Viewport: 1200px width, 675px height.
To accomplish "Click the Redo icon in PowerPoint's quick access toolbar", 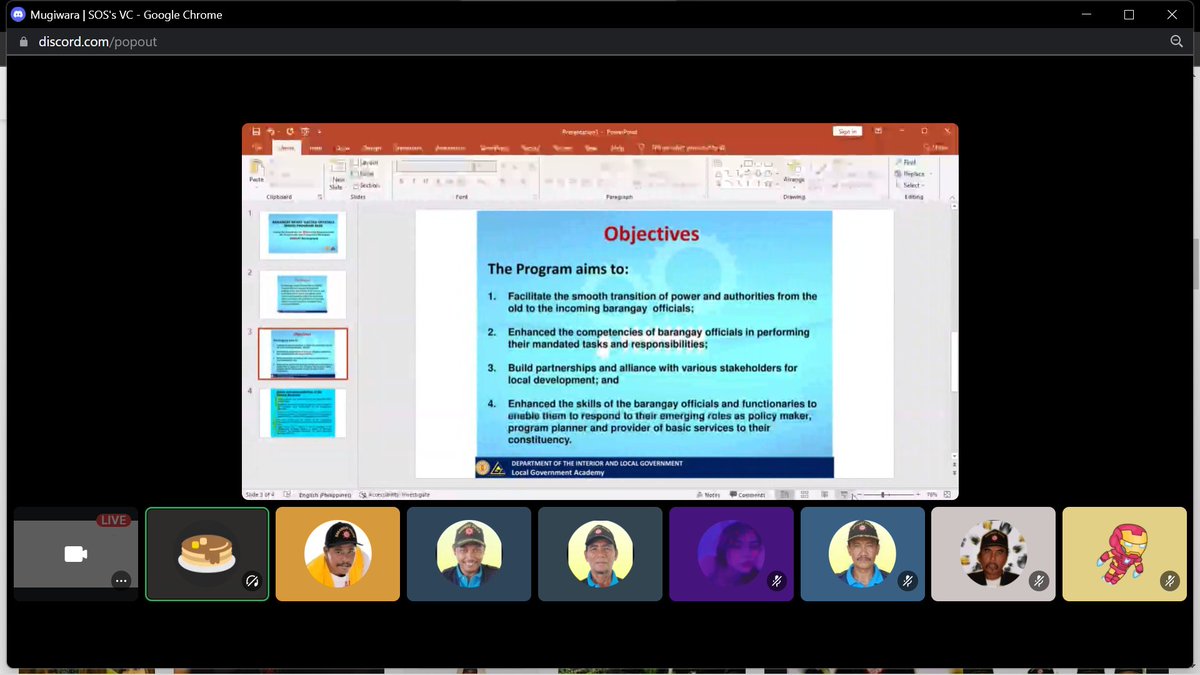I will (290, 131).
